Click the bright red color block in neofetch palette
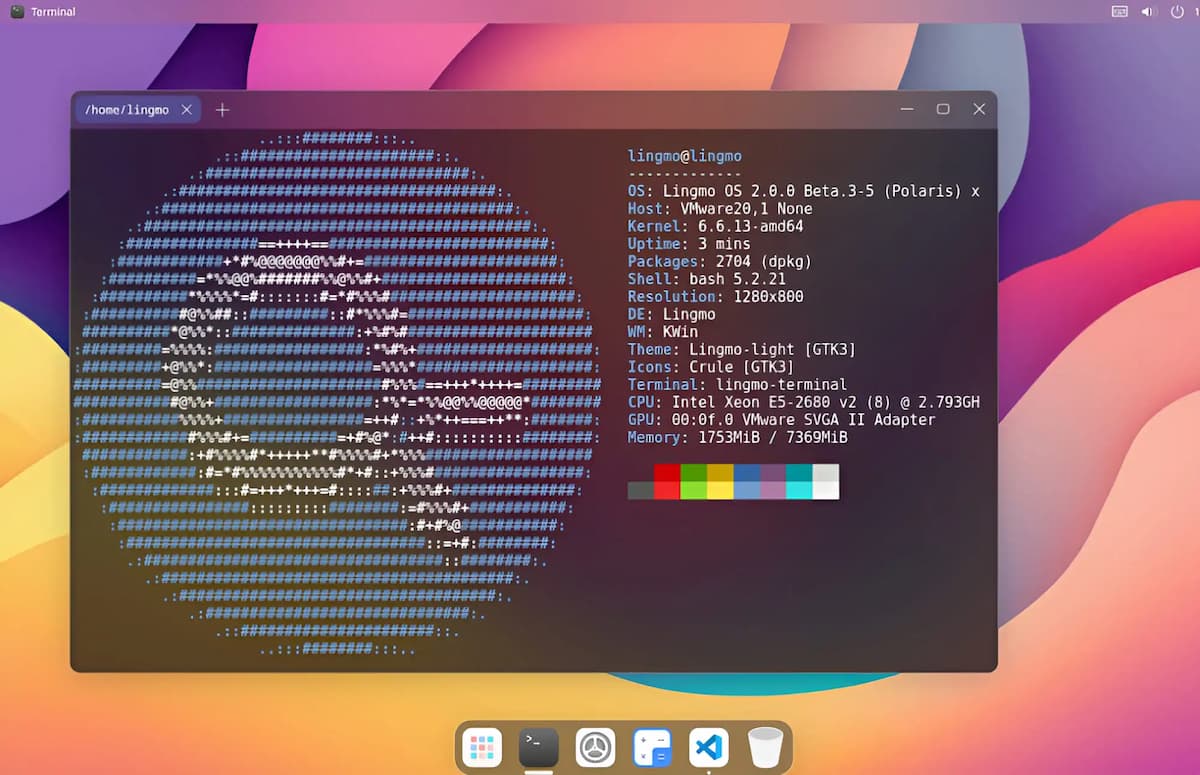The image size is (1200, 775). pos(667,490)
